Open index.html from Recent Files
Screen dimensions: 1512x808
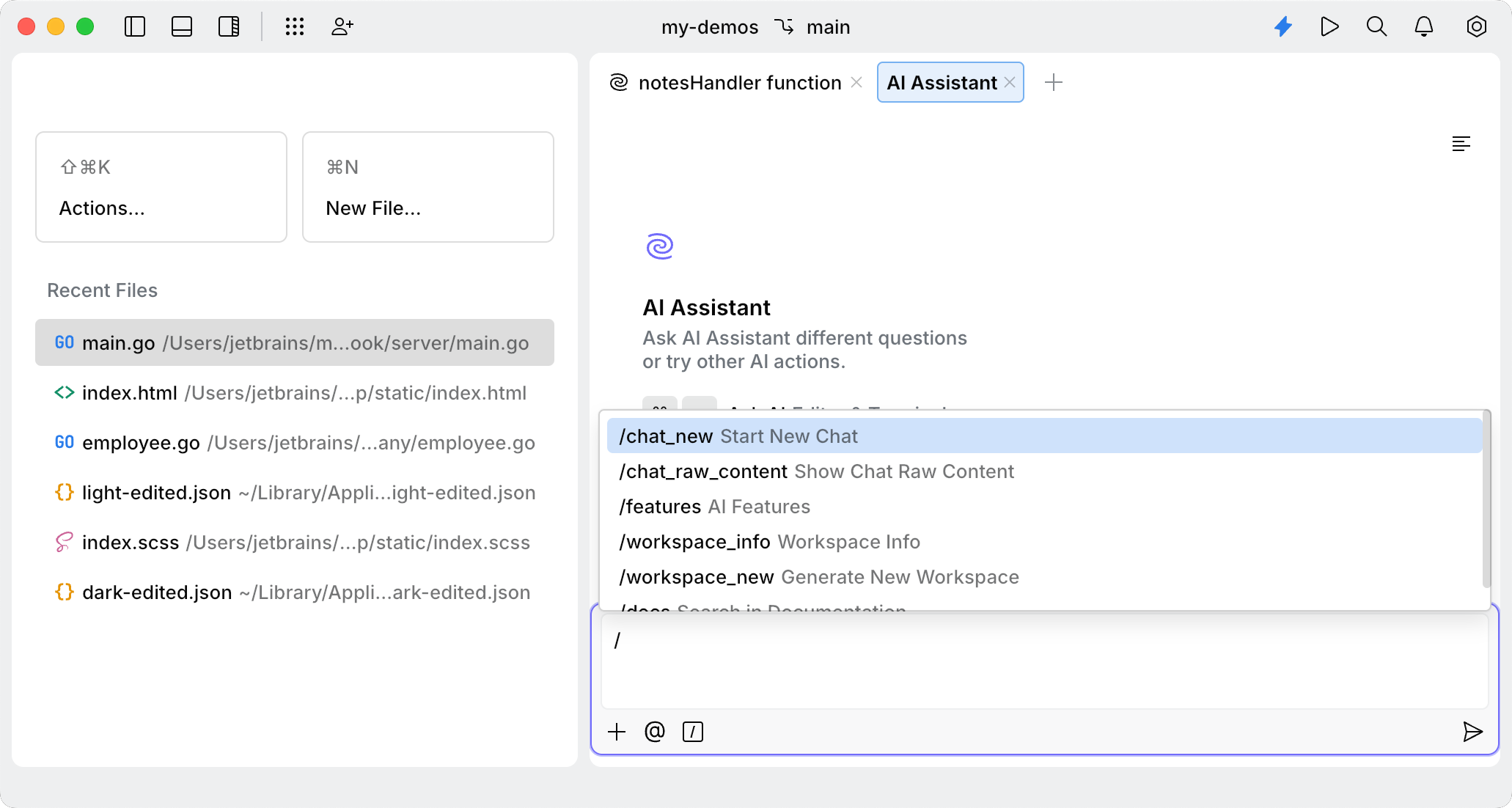click(x=295, y=393)
